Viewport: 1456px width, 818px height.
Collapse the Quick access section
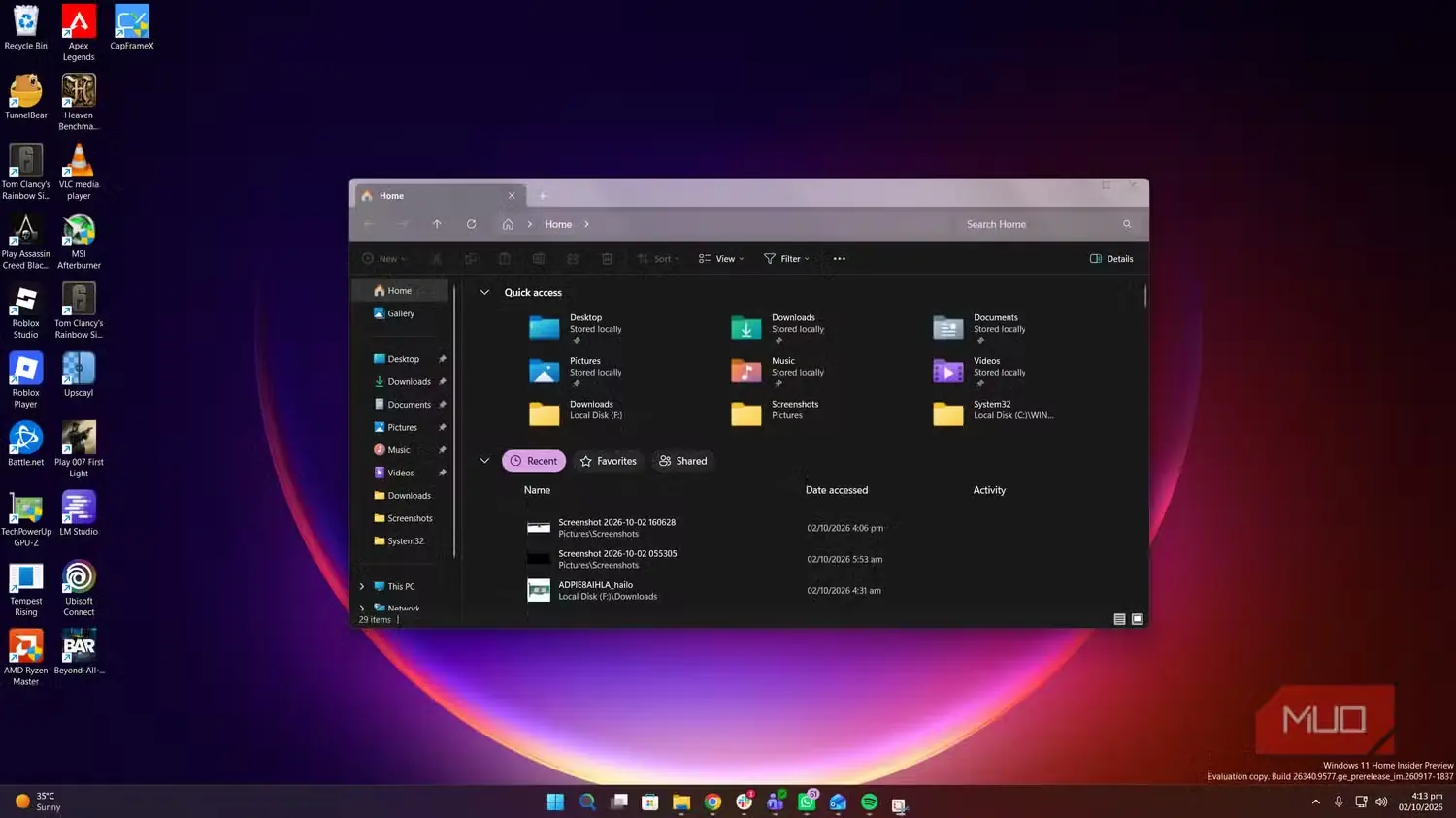pyautogui.click(x=484, y=292)
